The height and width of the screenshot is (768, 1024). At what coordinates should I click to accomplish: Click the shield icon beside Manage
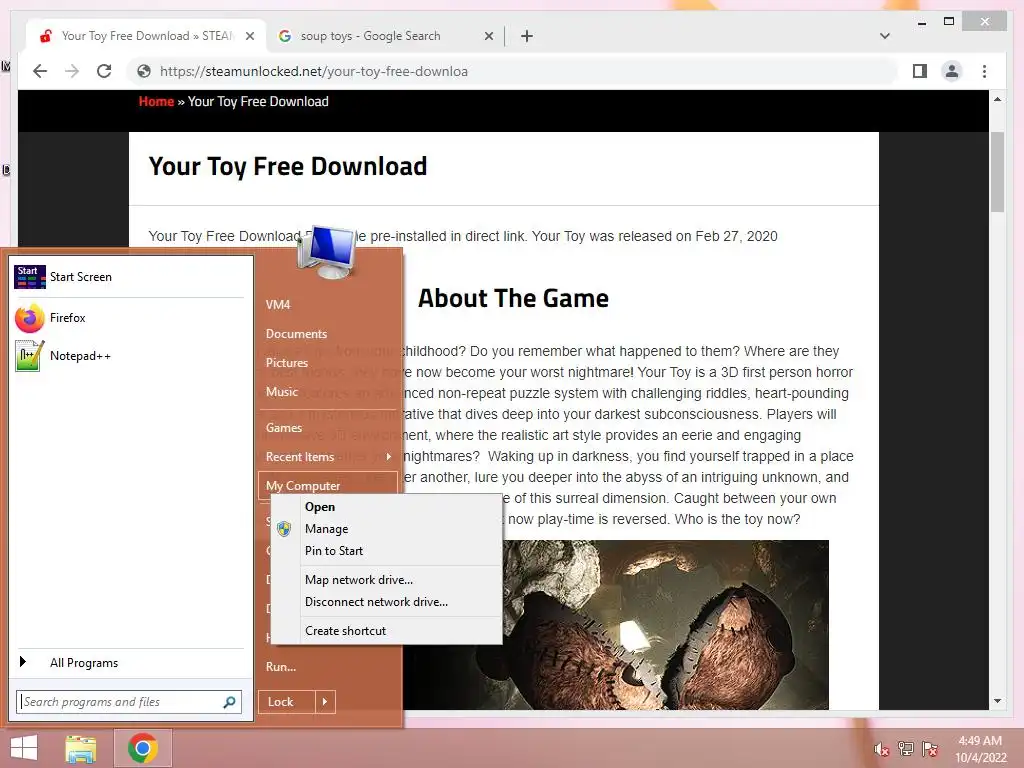[284, 528]
